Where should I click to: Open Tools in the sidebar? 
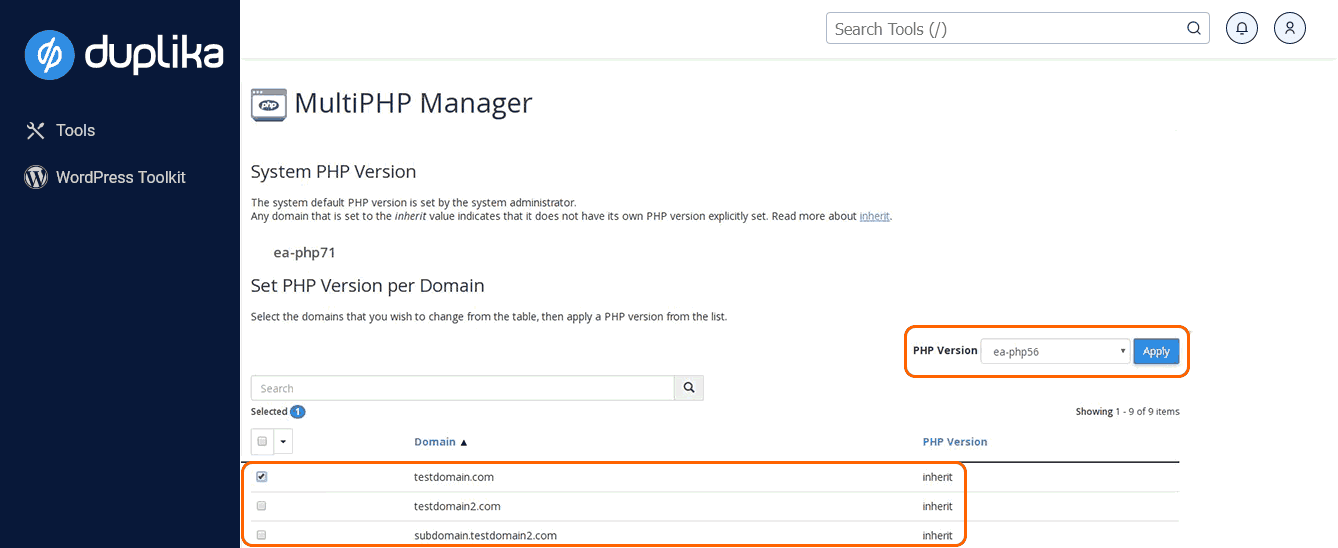60,130
